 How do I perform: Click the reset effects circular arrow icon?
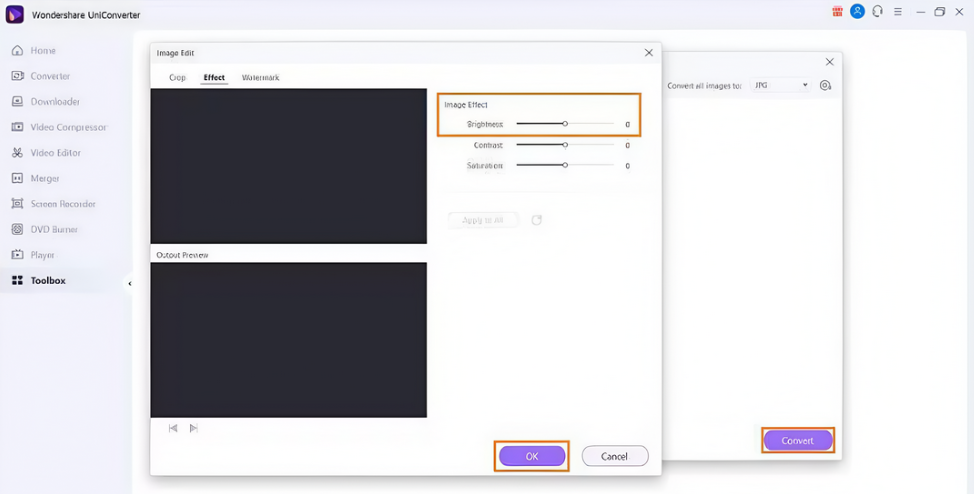537,220
